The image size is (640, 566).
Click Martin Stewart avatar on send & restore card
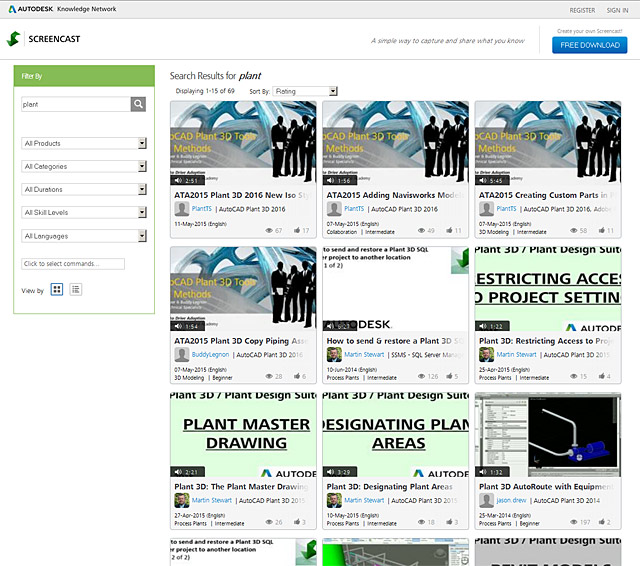click(x=334, y=355)
